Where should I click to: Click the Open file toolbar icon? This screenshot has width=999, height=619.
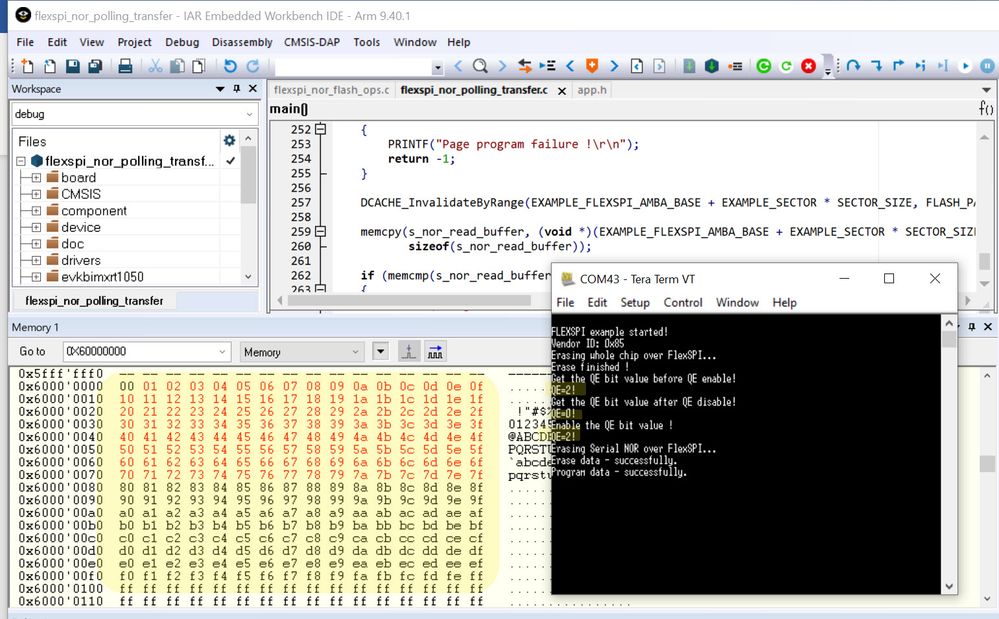(x=50, y=66)
